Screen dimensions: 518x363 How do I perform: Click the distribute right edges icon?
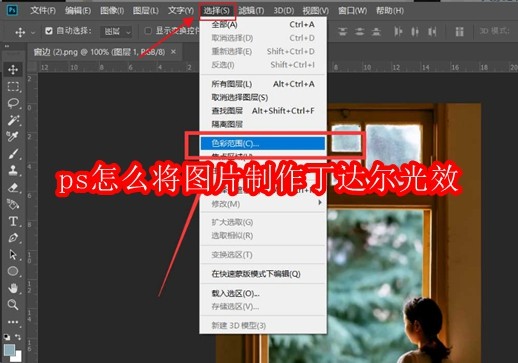432,32
